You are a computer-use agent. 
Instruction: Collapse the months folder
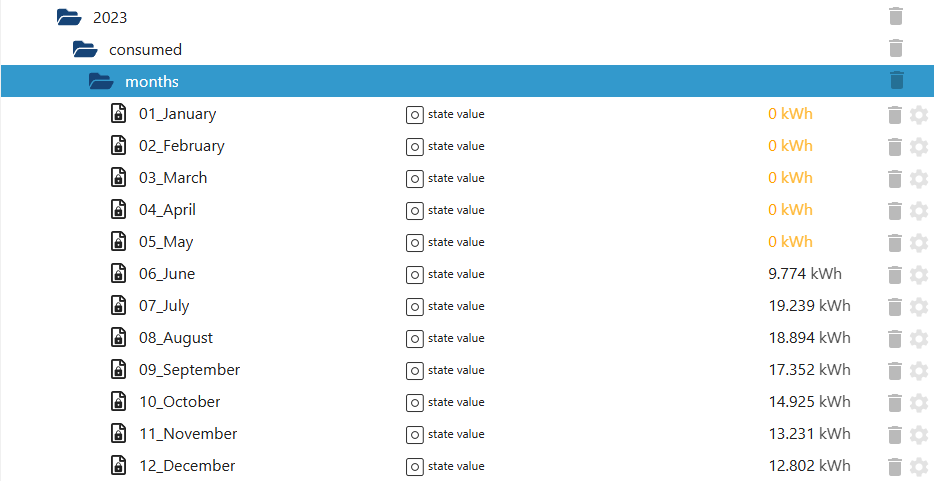[101, 81]
